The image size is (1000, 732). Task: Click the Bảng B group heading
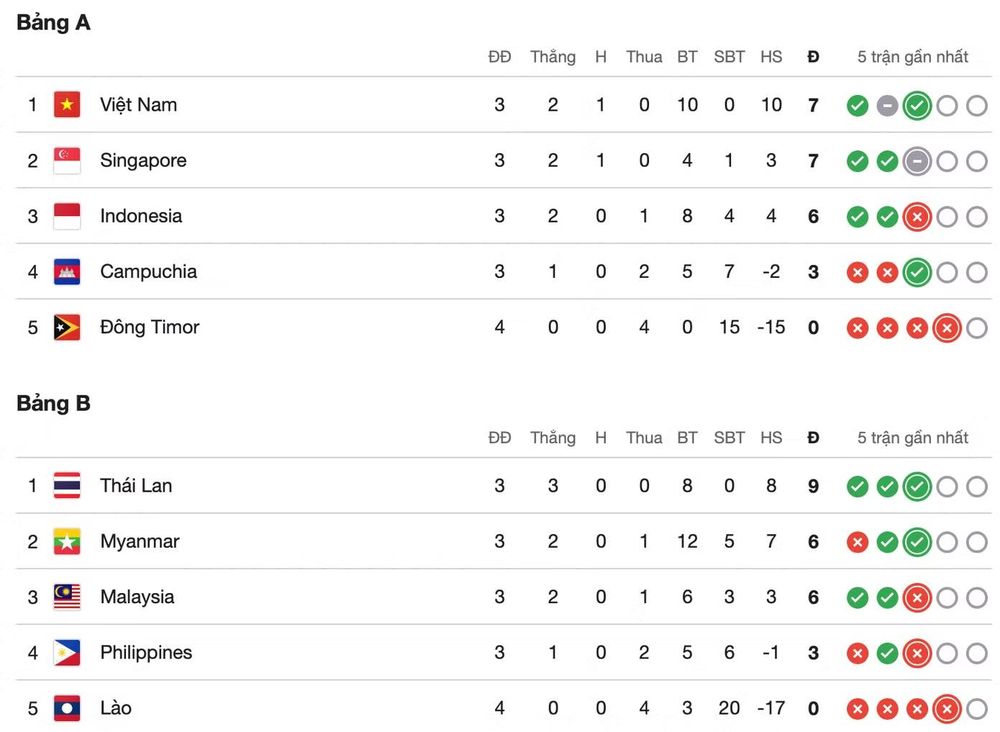(54, 404)
